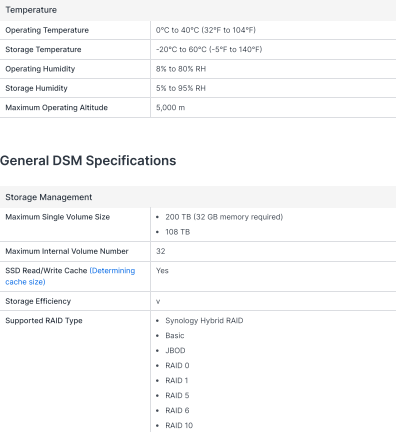Select the 'RAID 5' bullet
Image resolution: width=397 pixels, height=432 pixels.
click(177, 395)
